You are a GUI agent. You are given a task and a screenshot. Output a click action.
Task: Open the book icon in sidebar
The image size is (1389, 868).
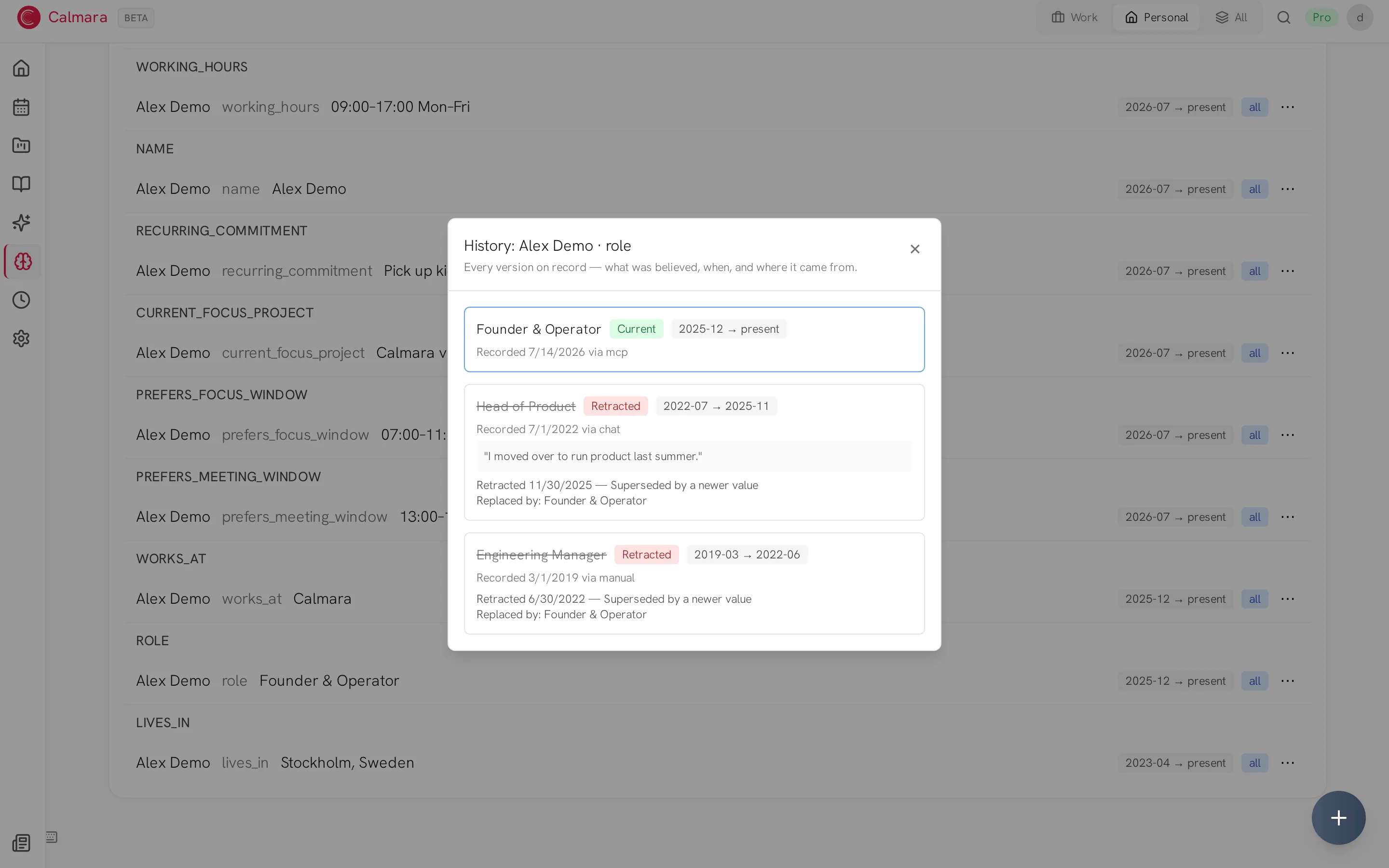tap(21, 184)
